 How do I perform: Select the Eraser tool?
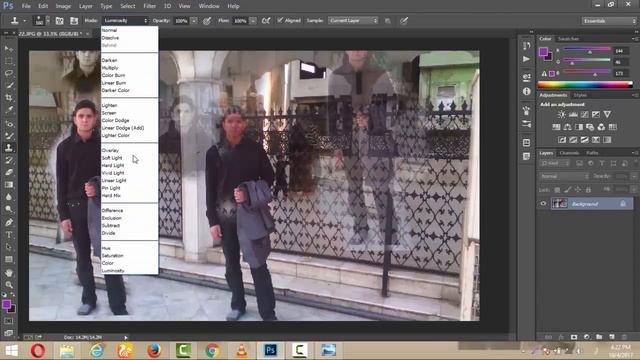click(x=9, y=172)
